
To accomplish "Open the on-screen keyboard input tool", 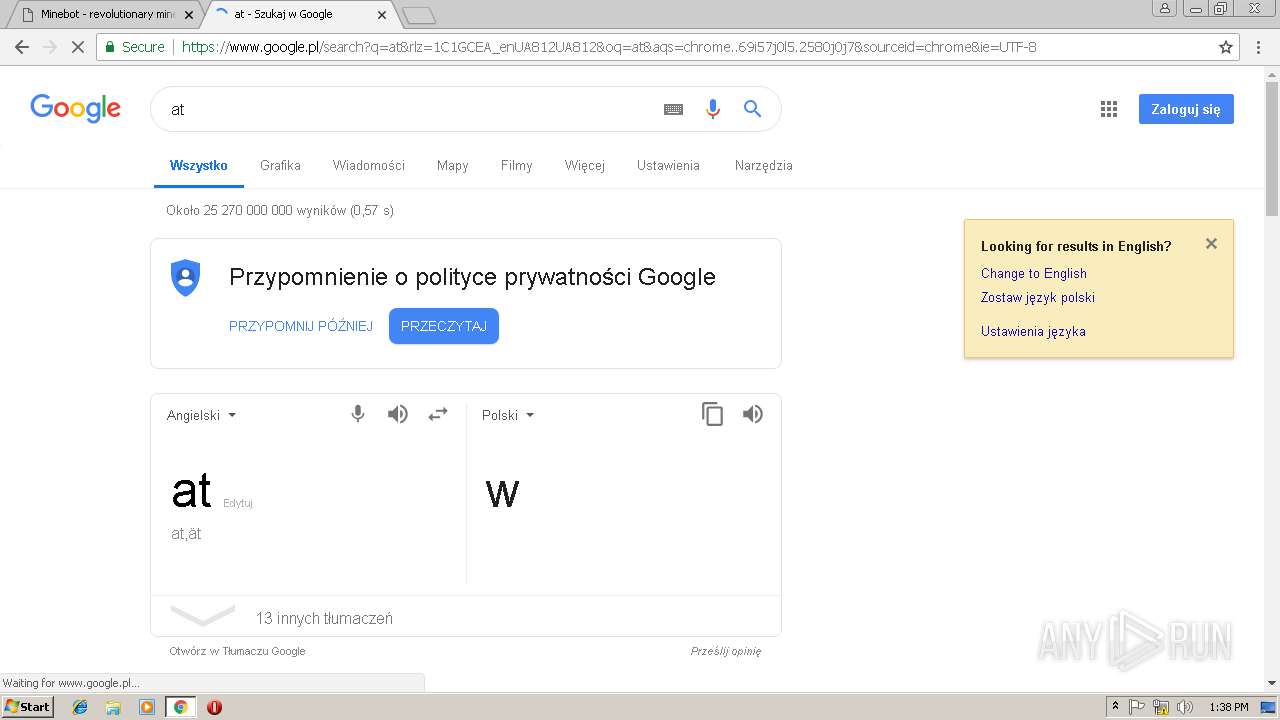I will [x=673, y=110].
